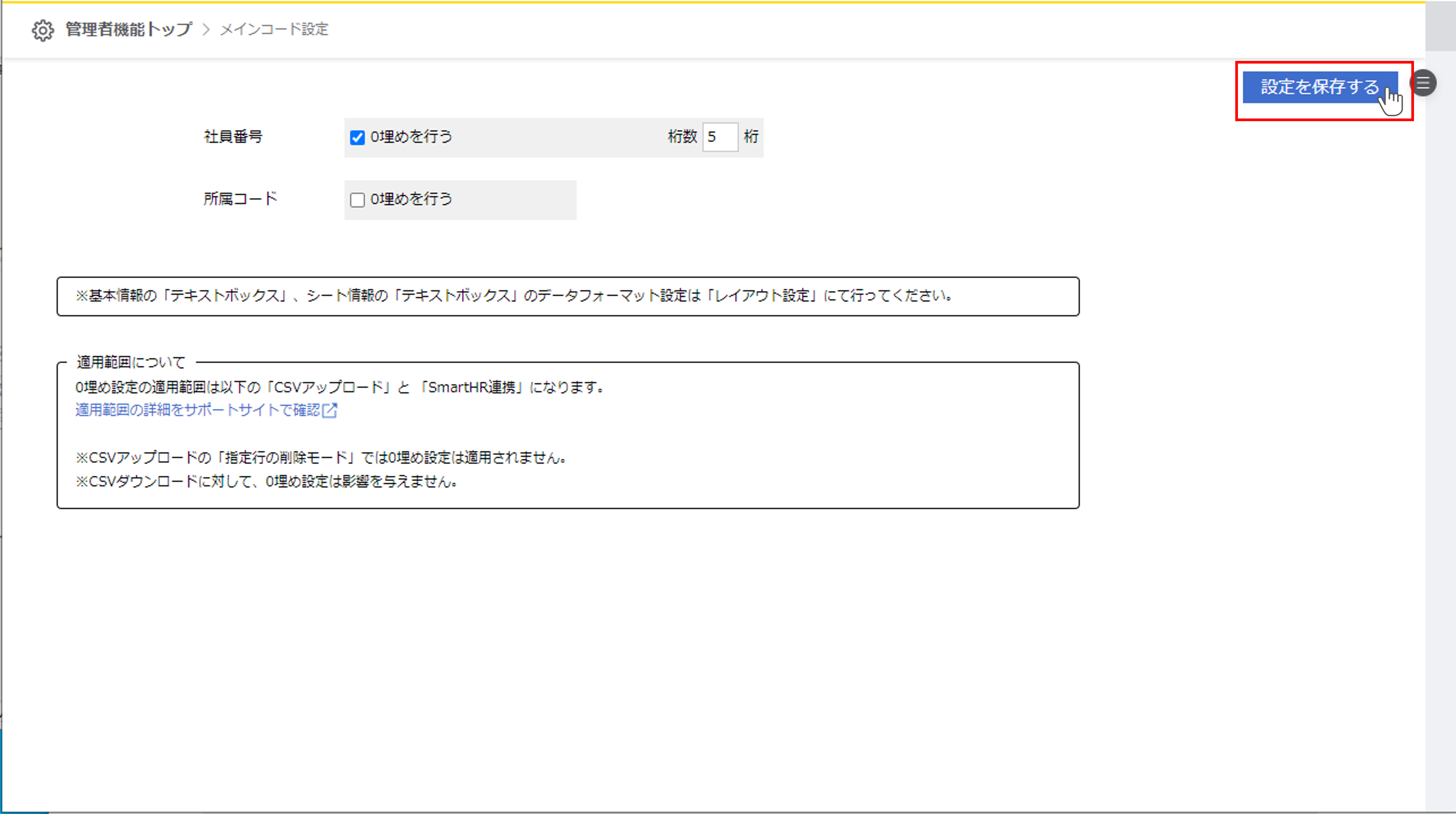1456x814 pixels.
Task: Uncheck 社員番号 0埋めを行う checkbox
Action: [357, 137]
